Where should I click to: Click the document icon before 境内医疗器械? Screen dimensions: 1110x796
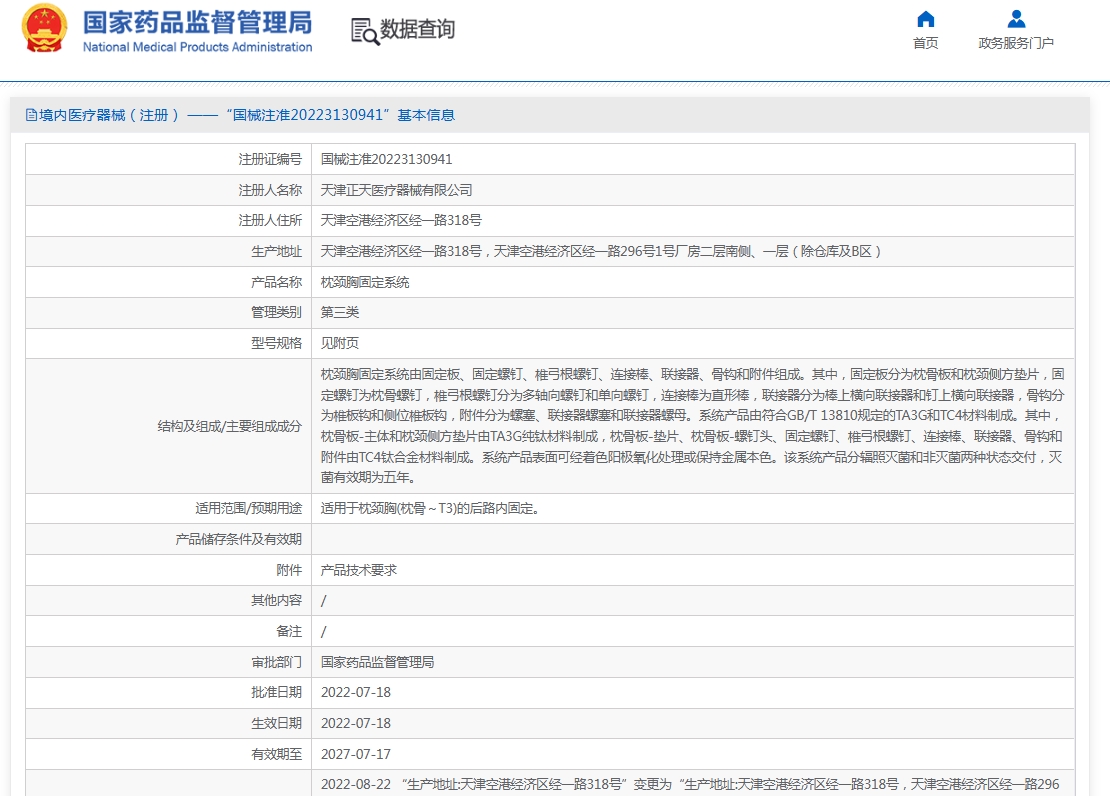tap(31, 115)
